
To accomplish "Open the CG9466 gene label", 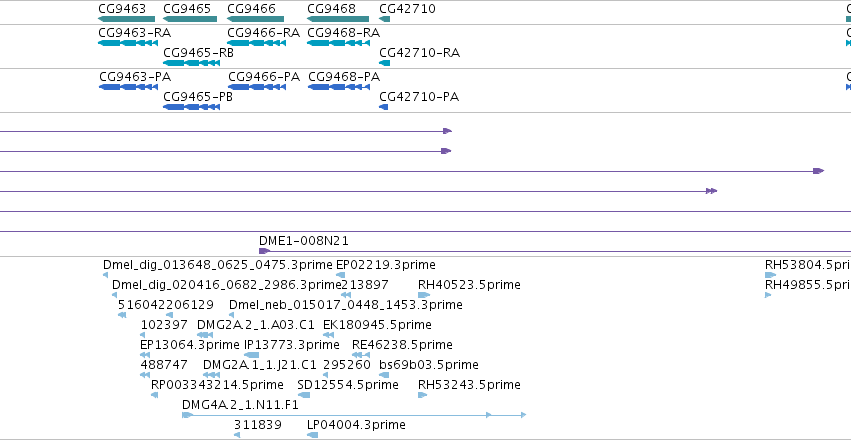I will click(x=251, y=9).
